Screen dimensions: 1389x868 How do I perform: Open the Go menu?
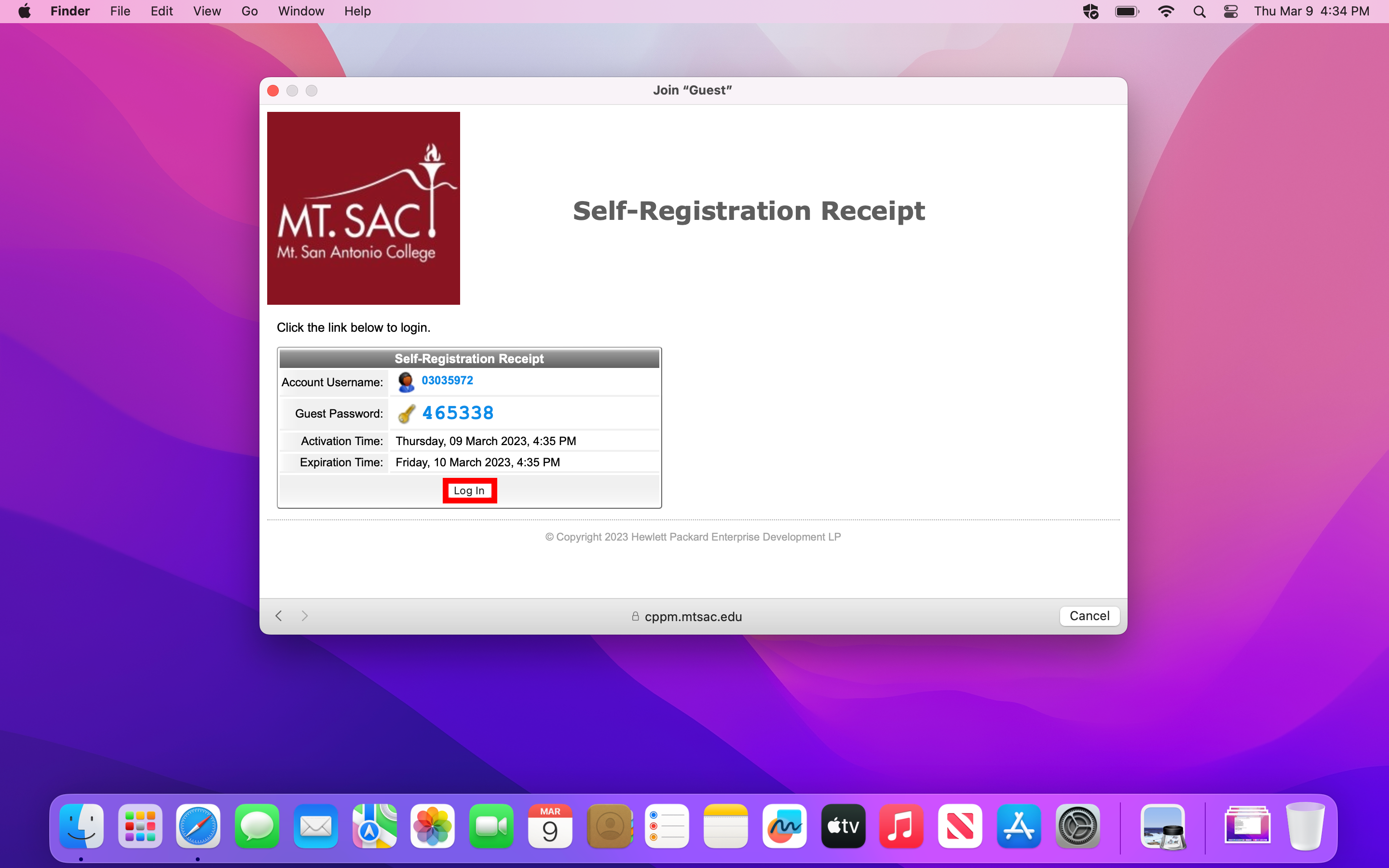[x=249, y=11]
